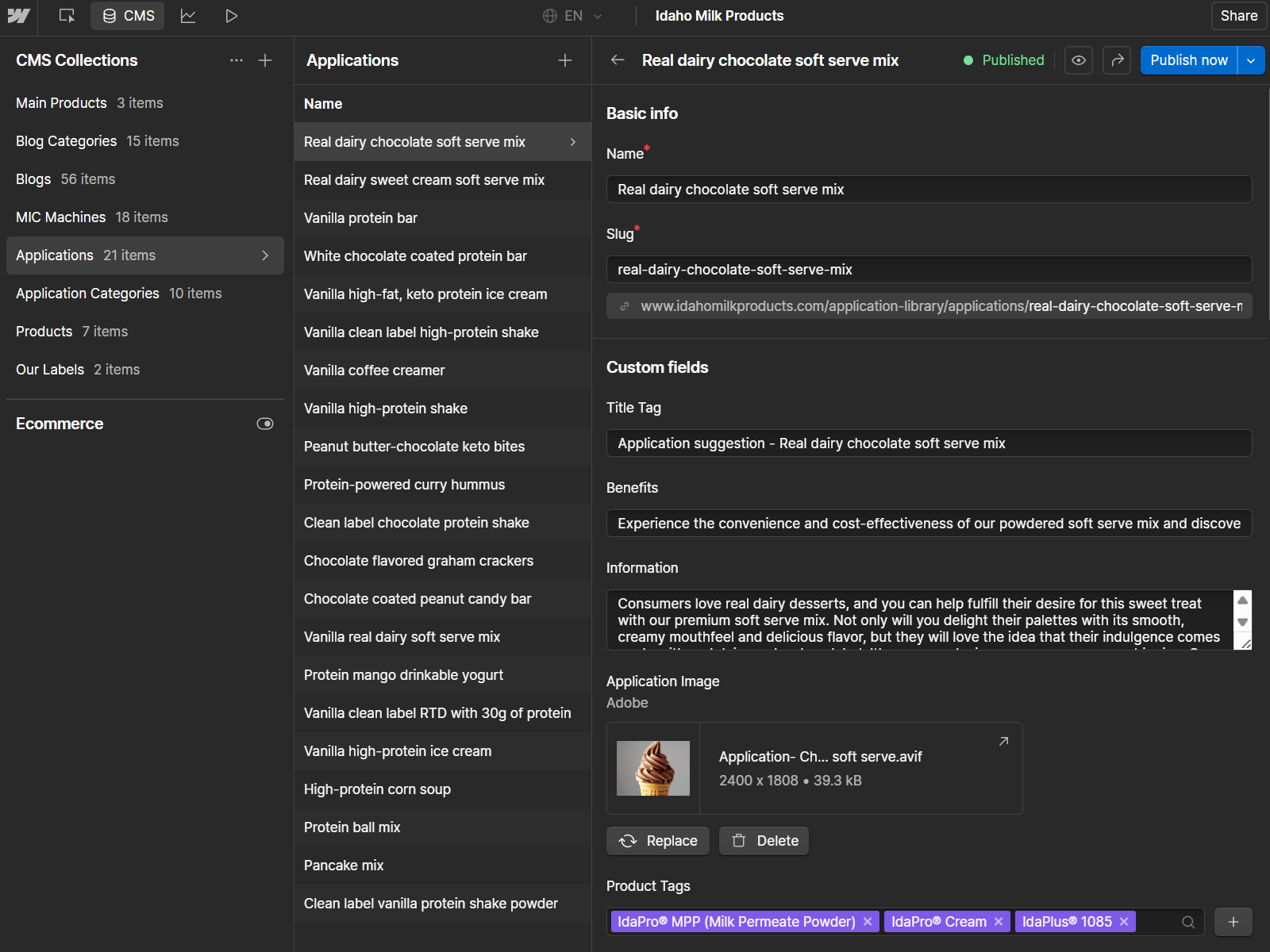This screenshot has width=1270, height=952.
Task: Open Published status indicator
Action: [x=1004, y=60]
